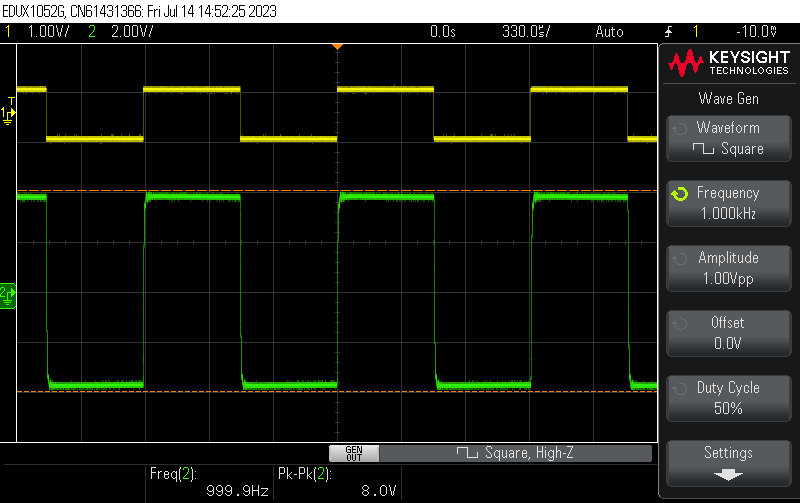800x503 pixels.
Task: Click the trigger level -10.0 value
Action: [x=757, y=32]
